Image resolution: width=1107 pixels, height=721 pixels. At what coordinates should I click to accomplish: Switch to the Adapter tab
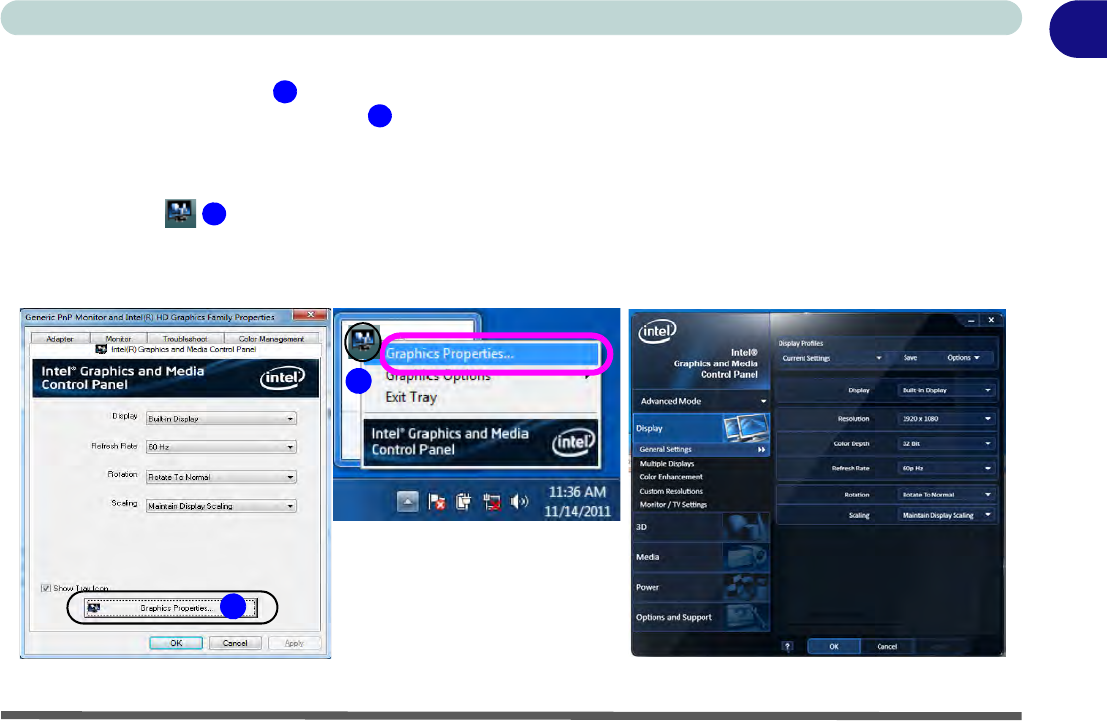pos(60,338)
